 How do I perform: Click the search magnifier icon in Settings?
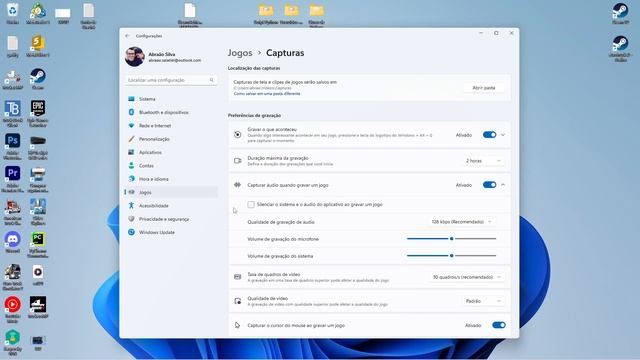[x=211, y=80]
